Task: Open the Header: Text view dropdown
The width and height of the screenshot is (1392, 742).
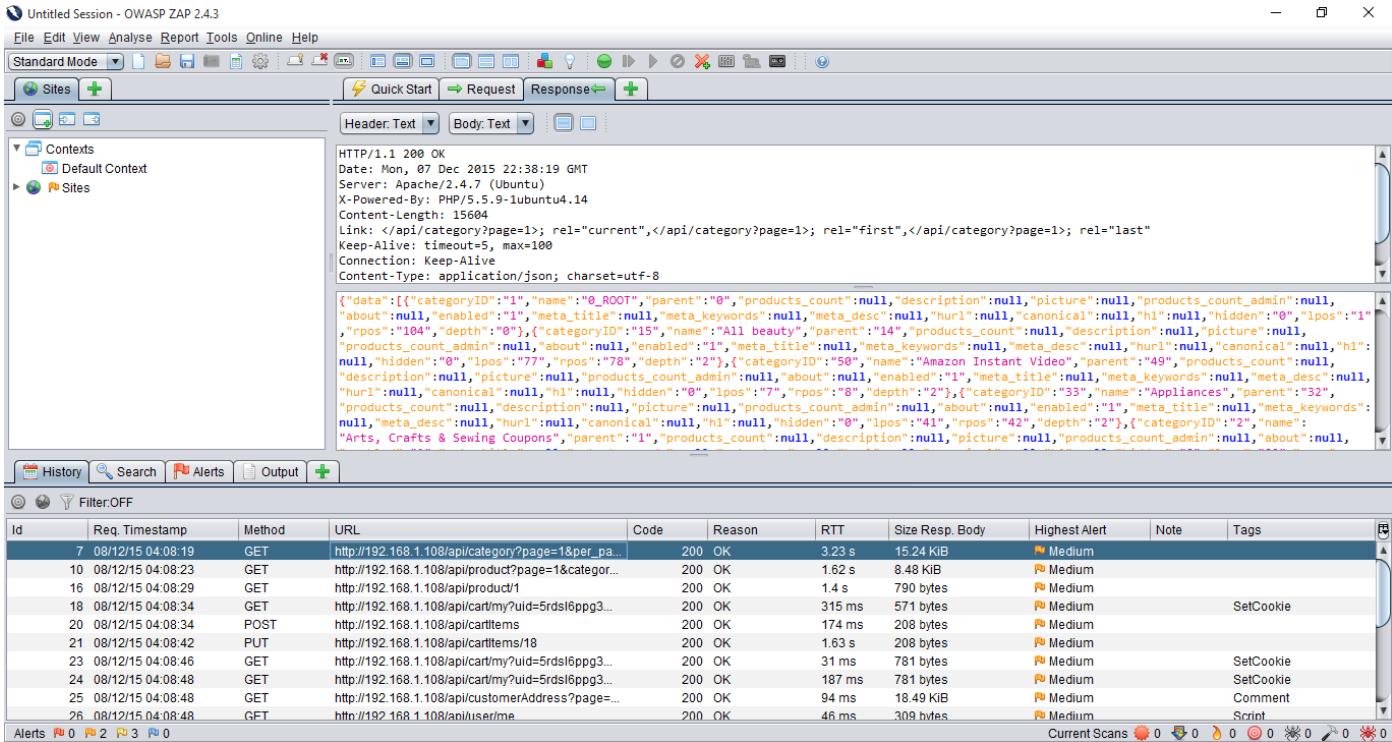Action: tap(390, 124)
